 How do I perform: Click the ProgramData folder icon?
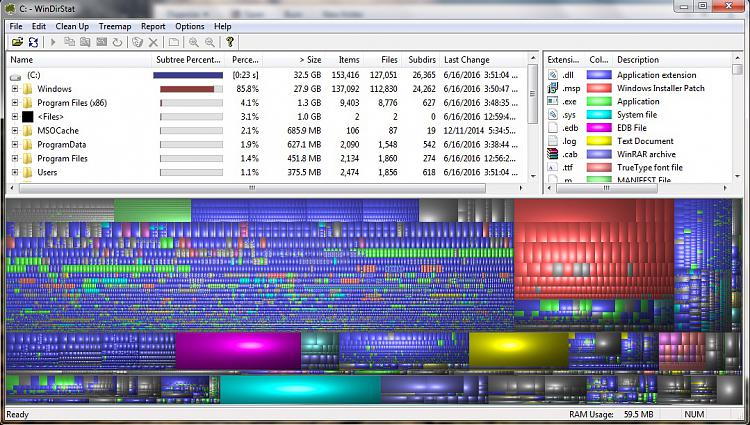(x=28, y=144)
